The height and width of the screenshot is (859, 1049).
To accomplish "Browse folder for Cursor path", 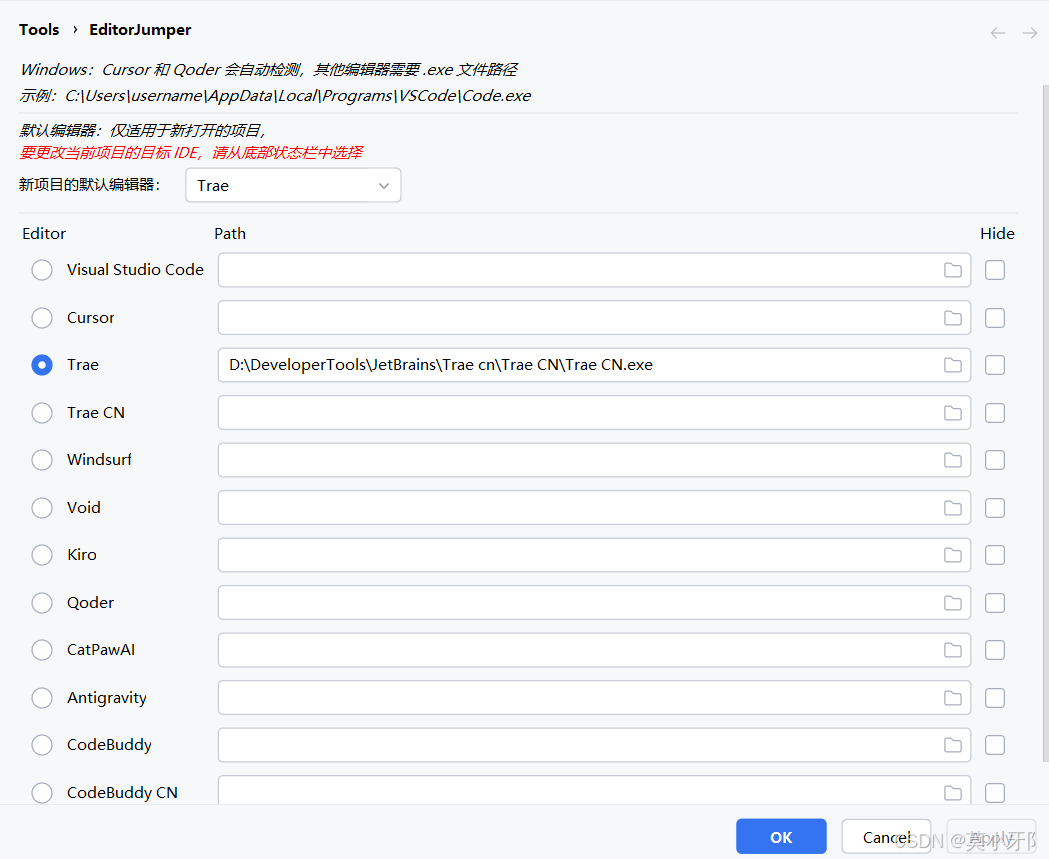I will pyautogui.click(x=953, y=318).
